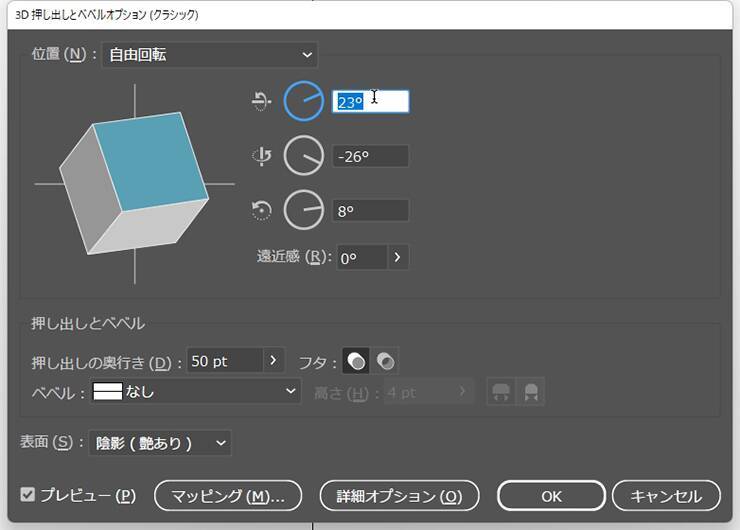Click the Y-axis rotation field showing -26°
The height and width of the screenshot is (530, 740).
click(x=370, y=156)
